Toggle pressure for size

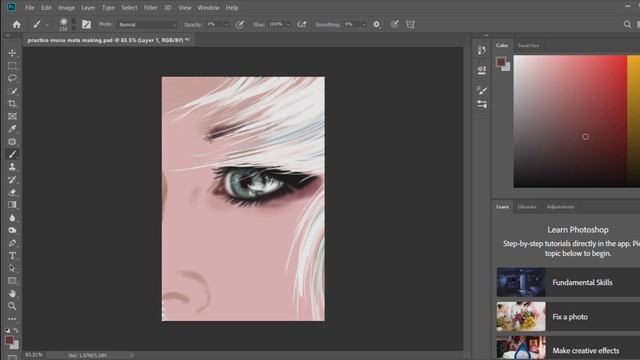tap(394, 24)
